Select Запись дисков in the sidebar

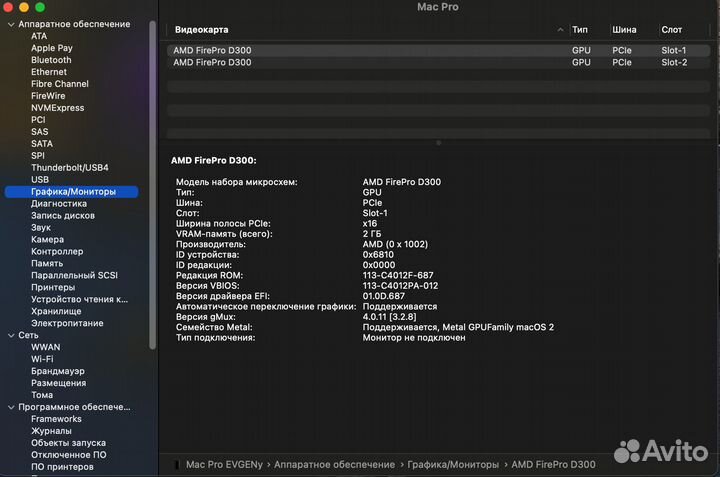tap(63, 215)
